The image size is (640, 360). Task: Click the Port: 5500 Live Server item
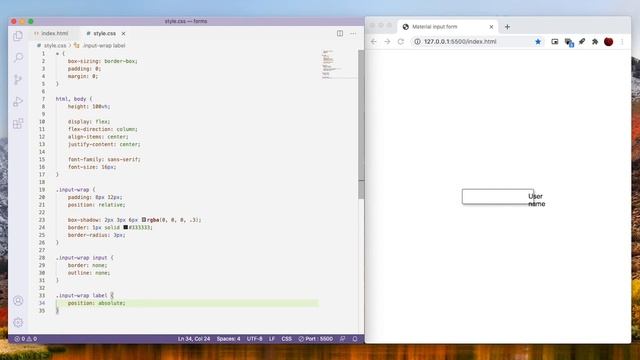(316, 339)
